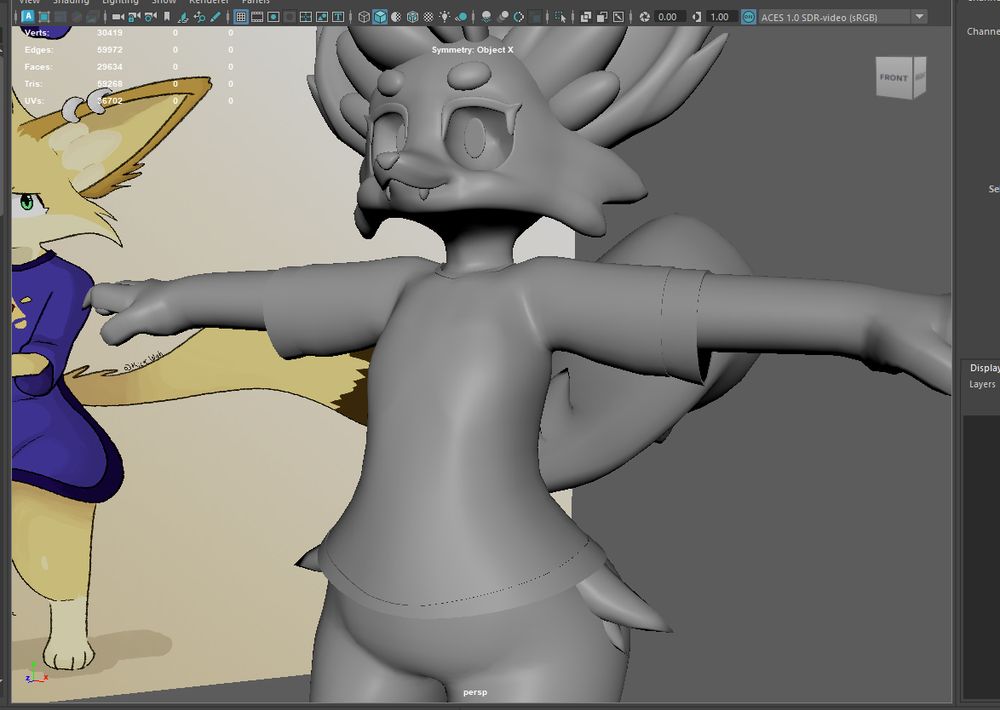Toggle the Safe Action overlay

tap(322, 17)
